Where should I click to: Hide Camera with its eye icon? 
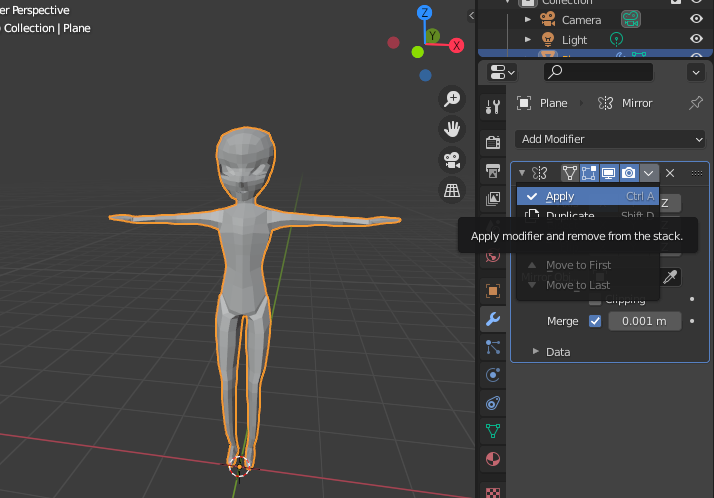pos(696,19)
